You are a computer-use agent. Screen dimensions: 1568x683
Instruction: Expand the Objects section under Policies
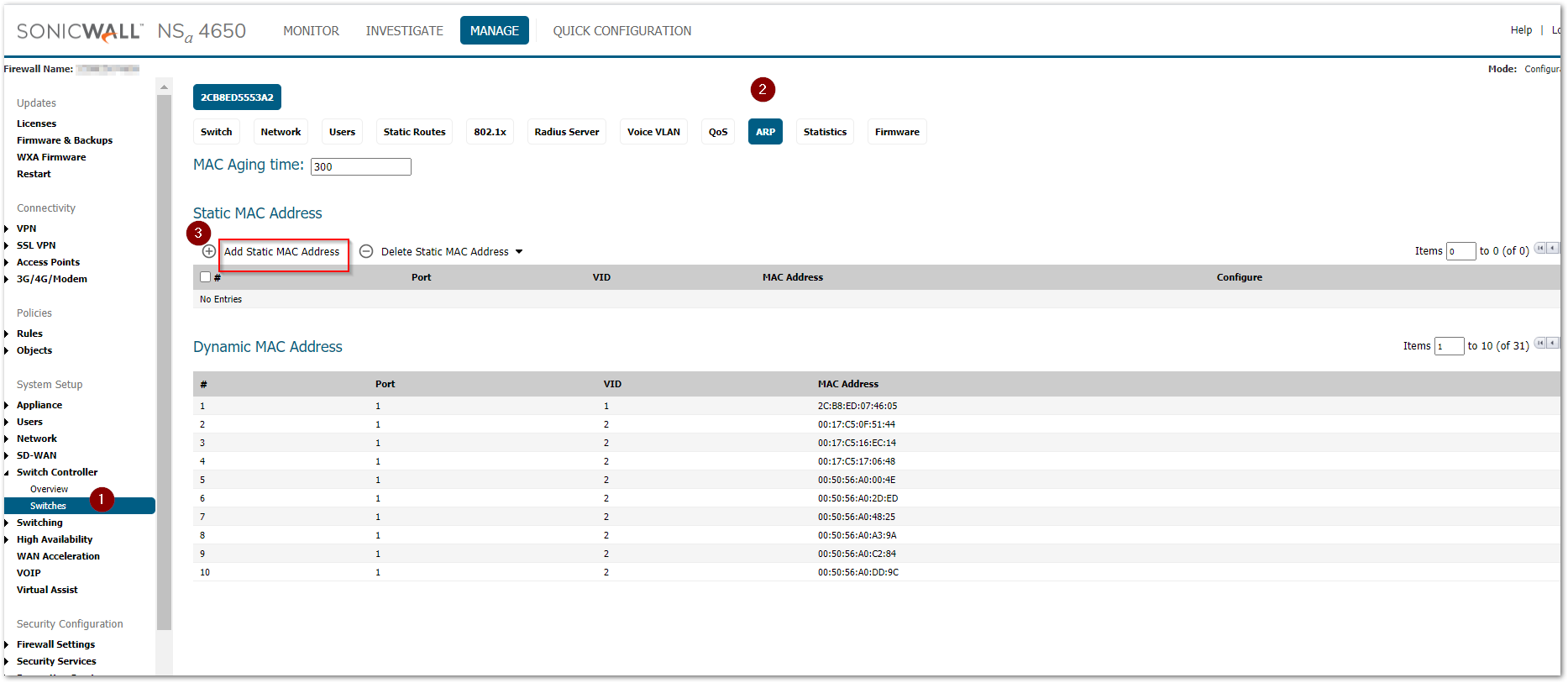click(x=7, y=350)
